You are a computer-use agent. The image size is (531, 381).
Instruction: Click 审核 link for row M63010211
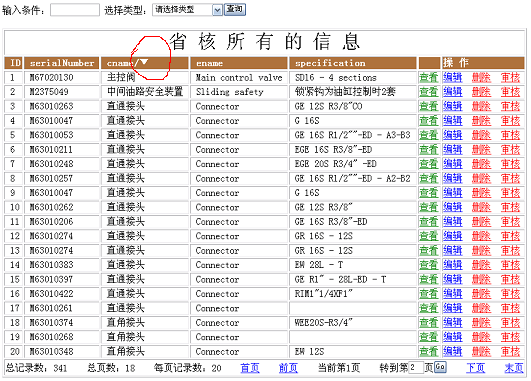510,149
